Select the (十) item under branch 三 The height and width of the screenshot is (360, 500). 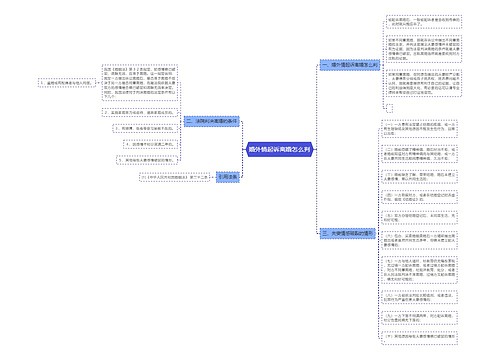click(x=419, y=336)
